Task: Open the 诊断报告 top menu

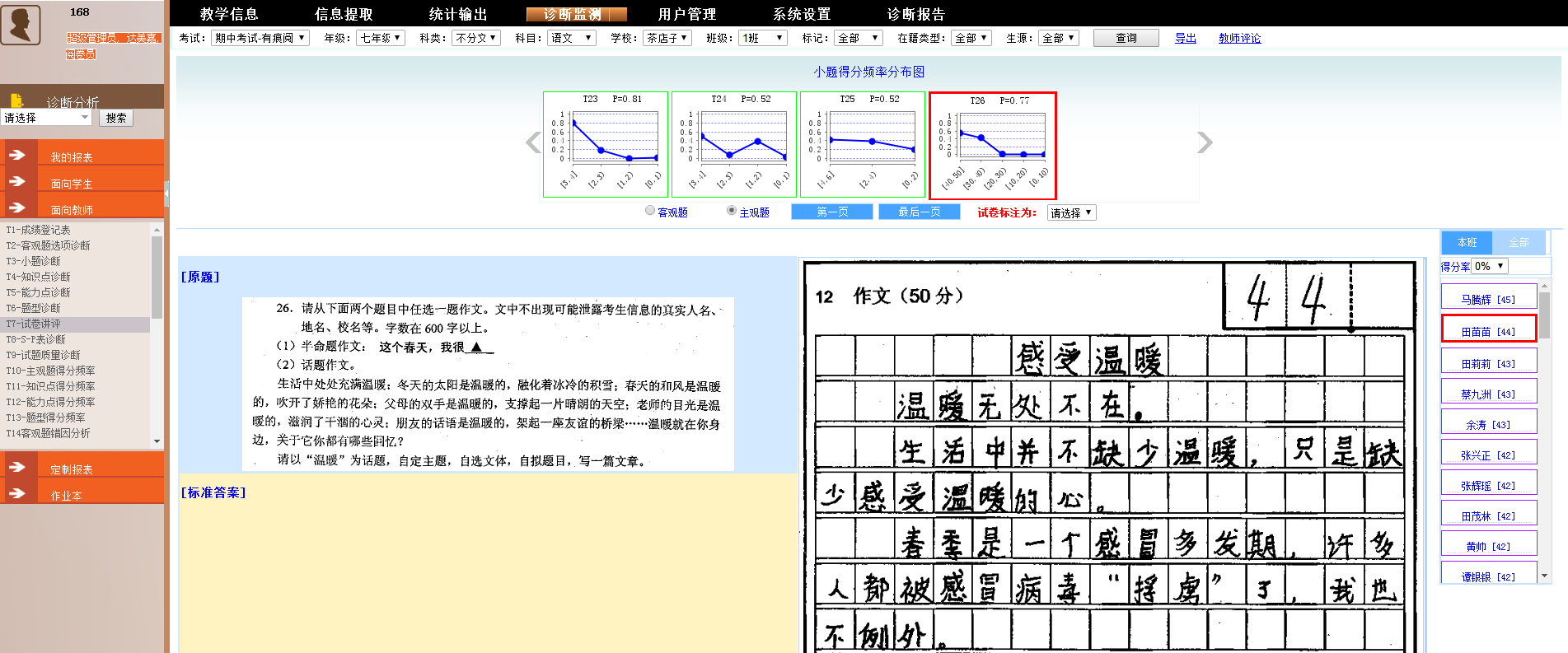Action: click(915, 14)
